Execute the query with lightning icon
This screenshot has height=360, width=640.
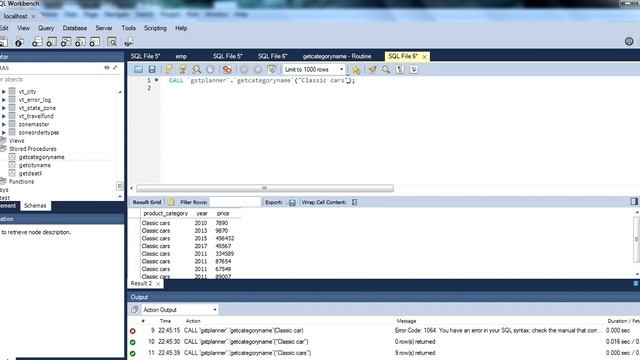[x=169, y=69]
